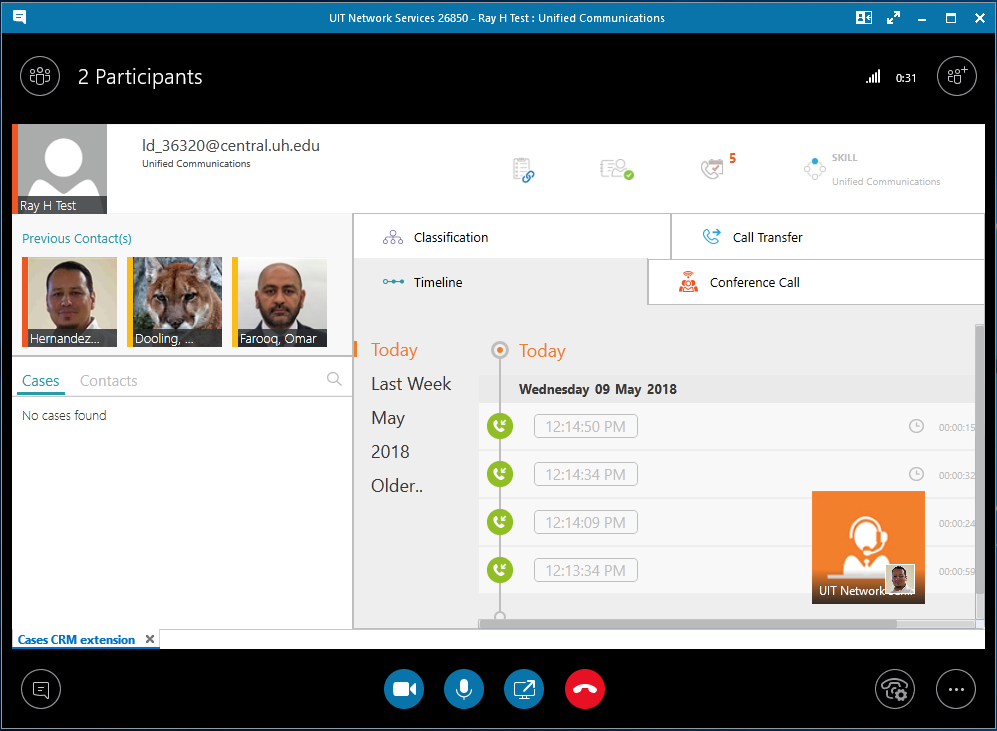Viewport: 997px width, 731px height.
Task: Expand the Older.. timeline section
Action: coord(396,485)
